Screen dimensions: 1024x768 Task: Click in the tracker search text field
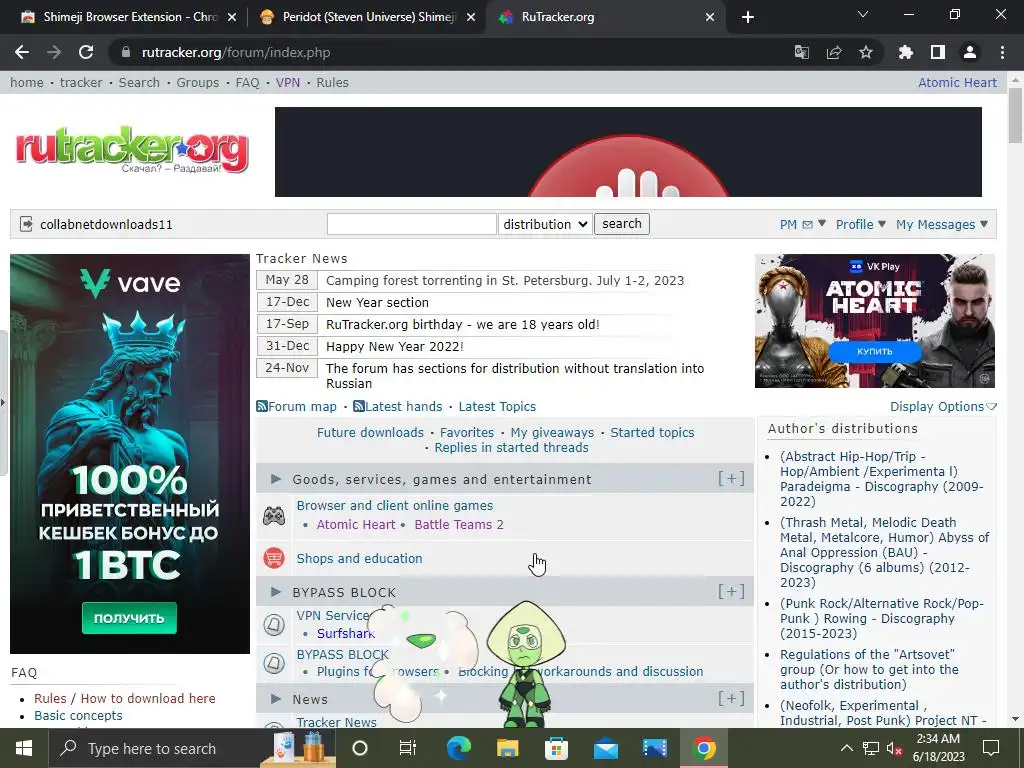coord(411,224)
